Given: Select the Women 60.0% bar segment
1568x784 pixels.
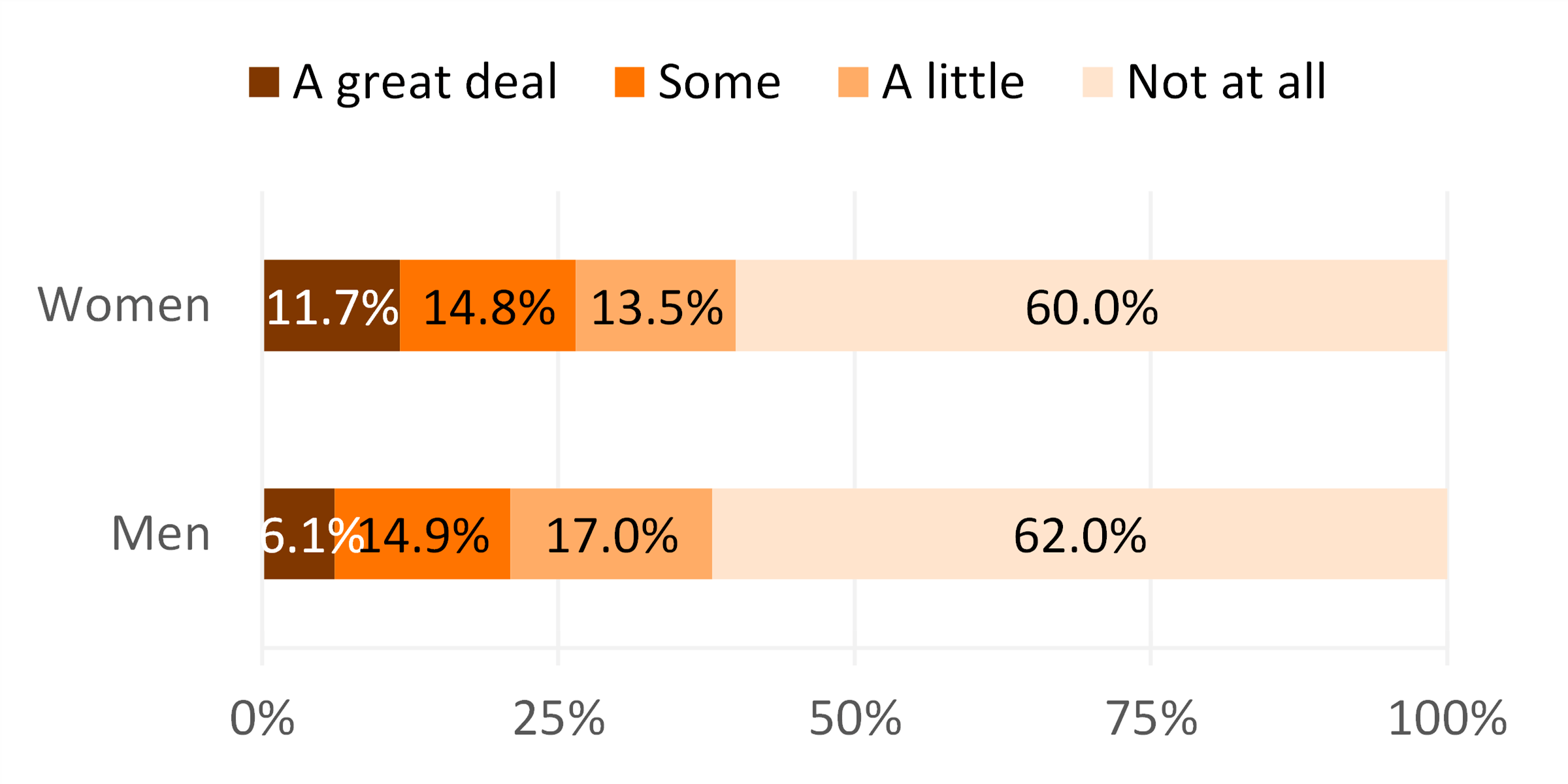Looking at the screenshot, I should [x=1091, y=306].
